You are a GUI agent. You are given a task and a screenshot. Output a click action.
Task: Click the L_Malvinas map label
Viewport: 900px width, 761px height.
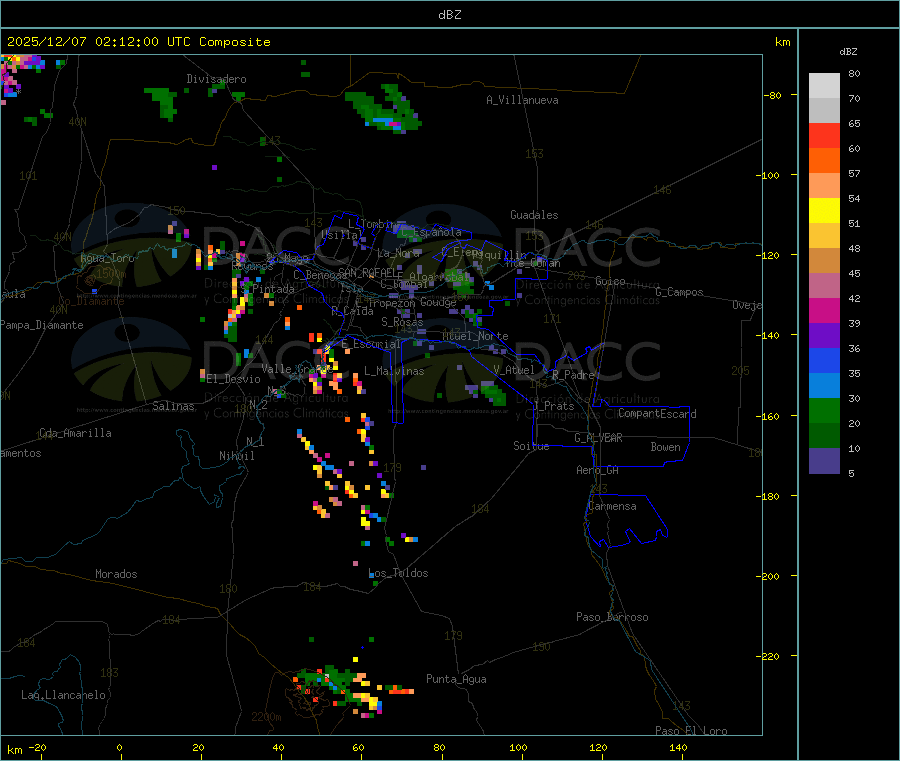[x=394, y=371]
